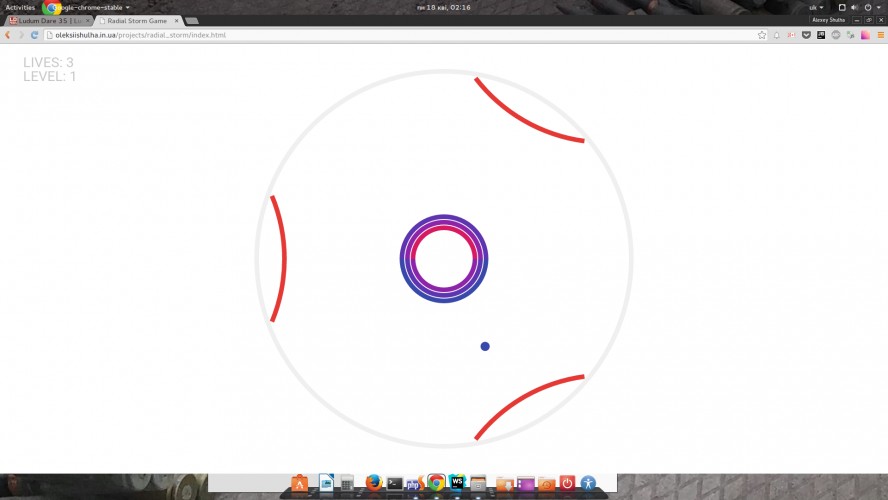Open the file cabinet app in dock

click(x=478, y=483)
